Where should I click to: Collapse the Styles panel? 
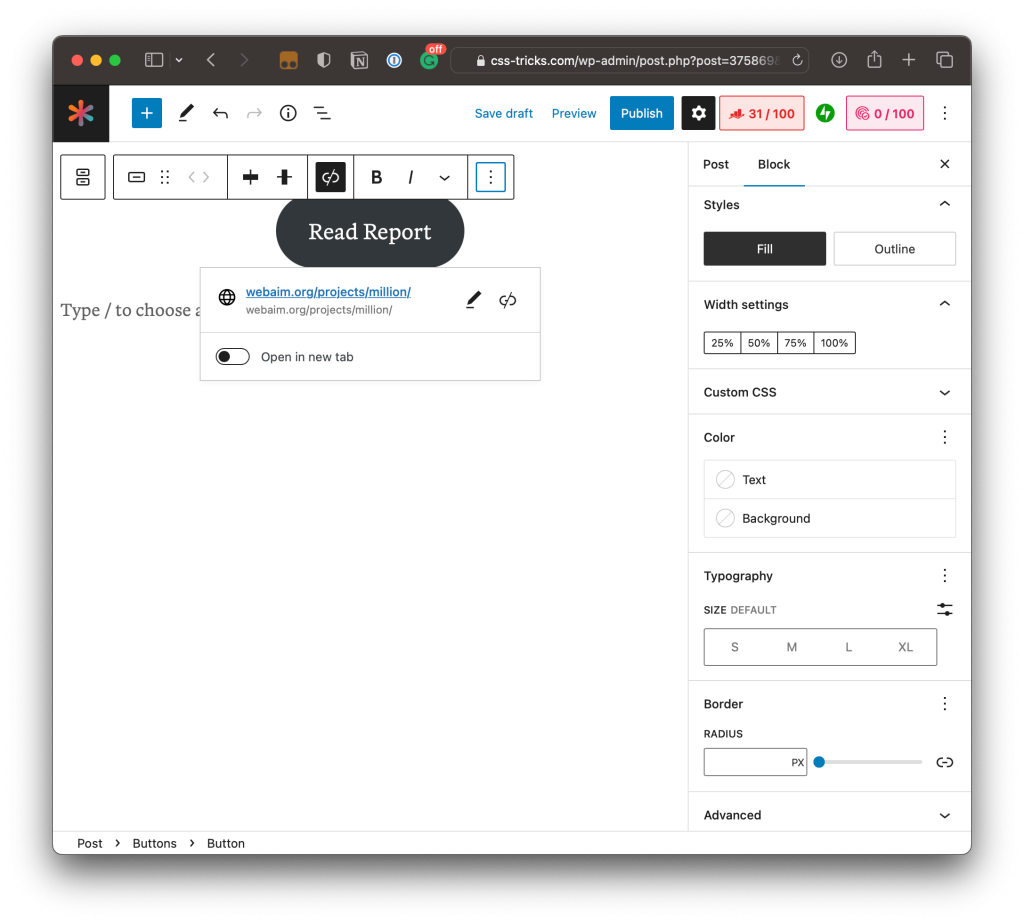[x=944, y=204]
